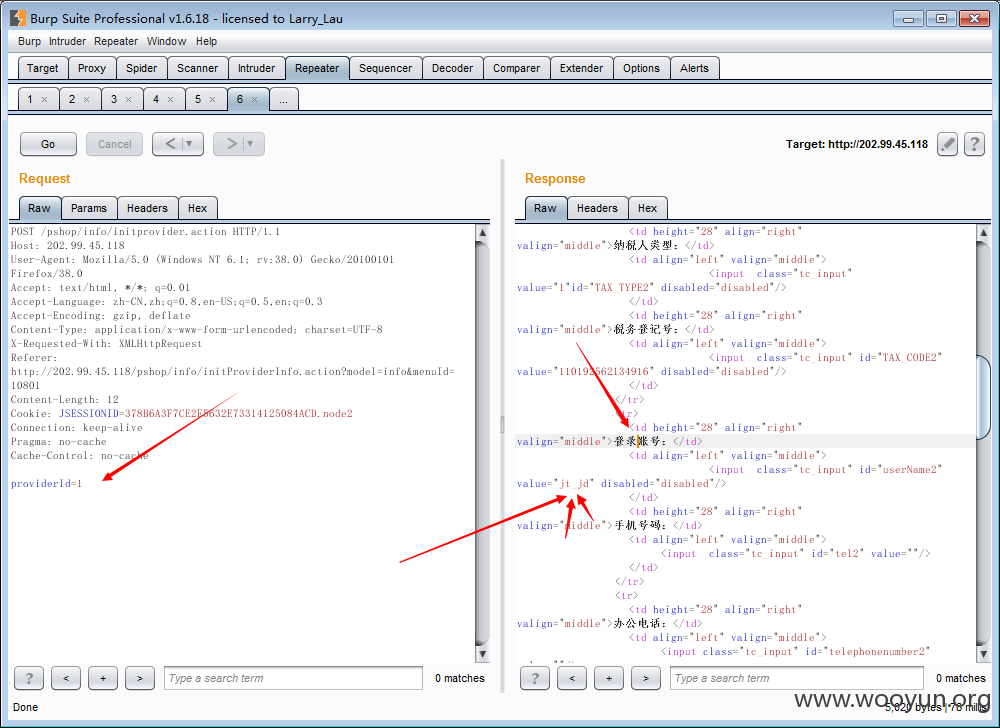This screenshot has width=1000, height=728.
Task: Select repeater tab 3
Action: (114, 99)
